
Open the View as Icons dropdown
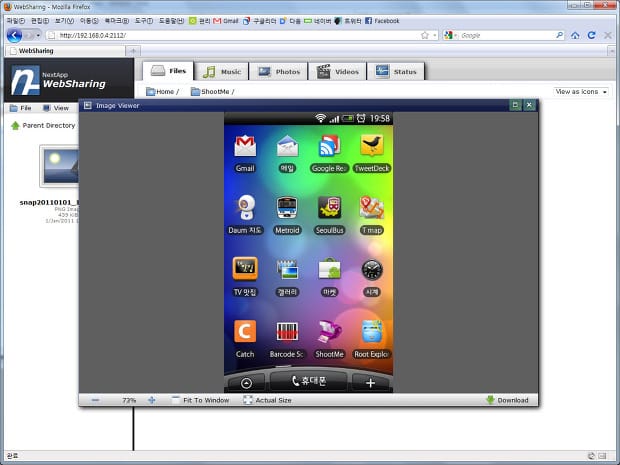pyautogui.click(x=581, y=92)
